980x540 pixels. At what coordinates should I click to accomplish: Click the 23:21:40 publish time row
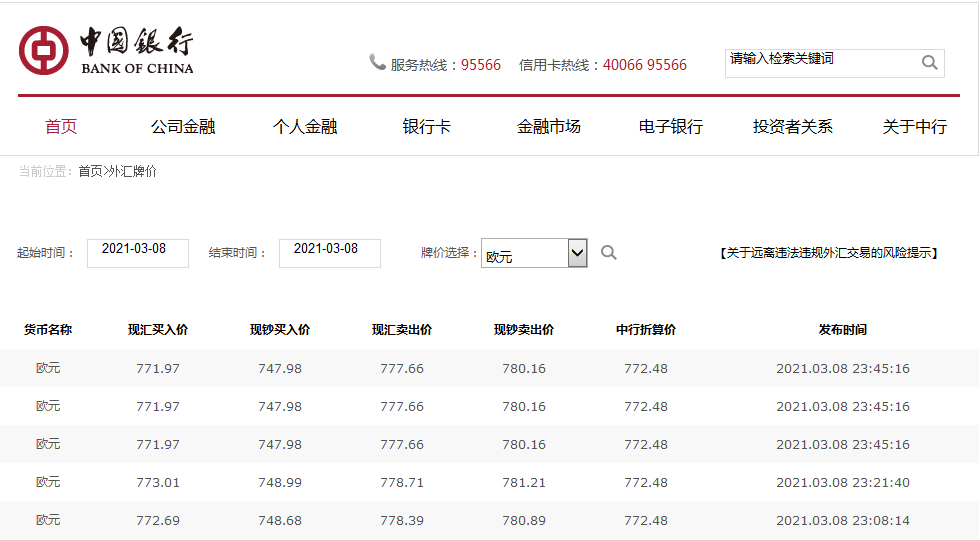[843, 483]
